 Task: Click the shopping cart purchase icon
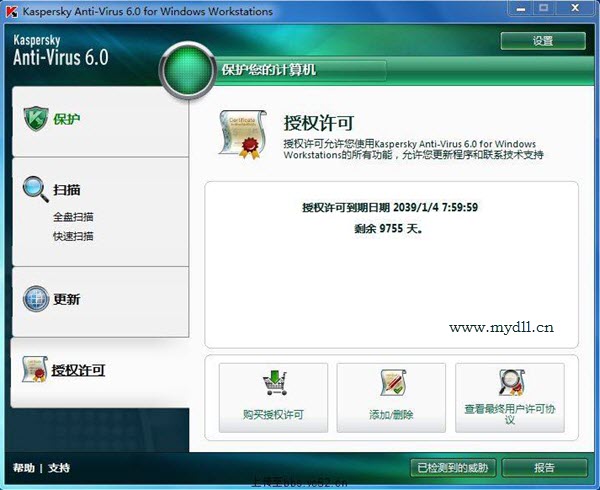point(274,383)
